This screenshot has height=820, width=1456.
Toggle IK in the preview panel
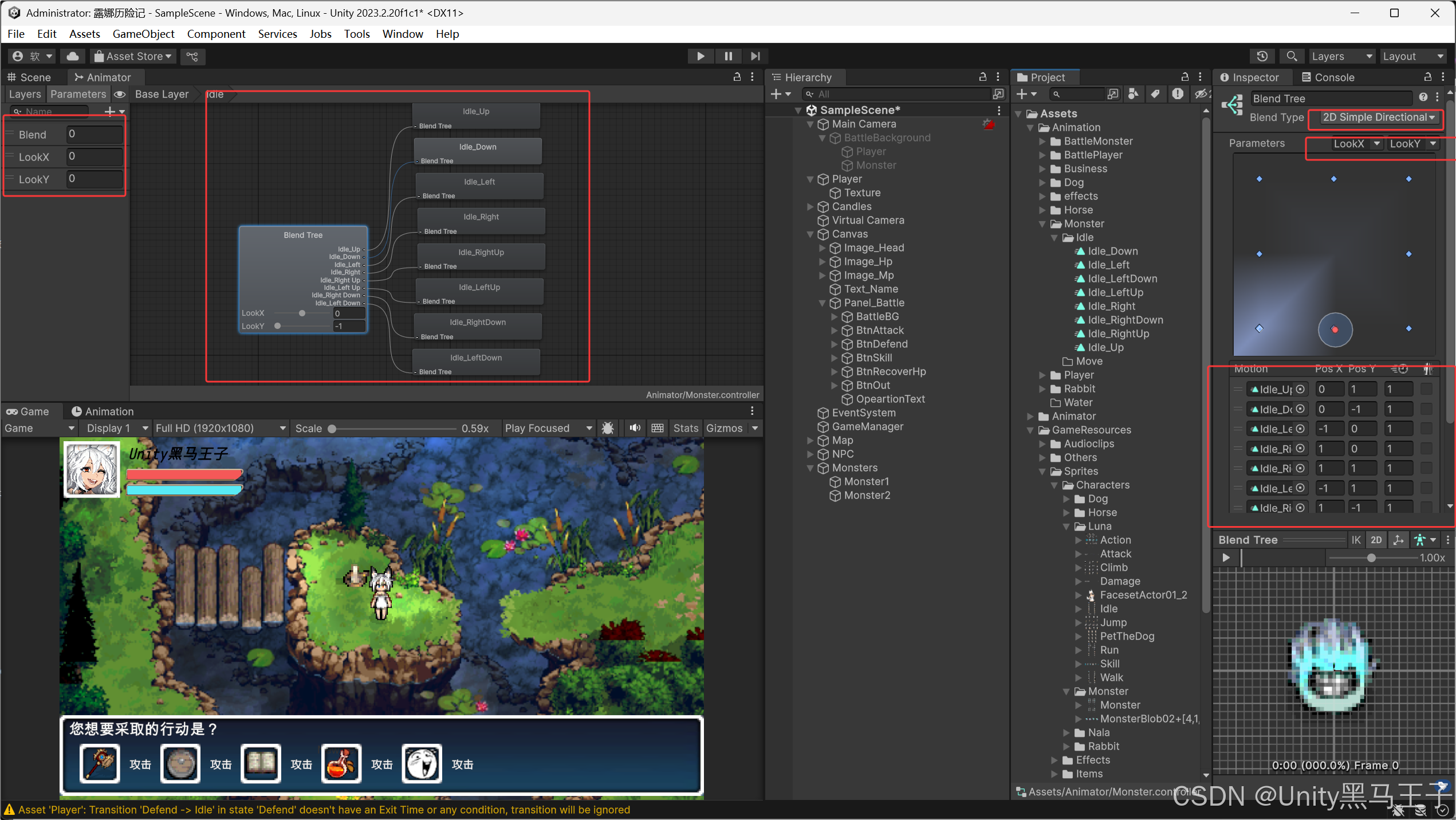pyautogui.click(x=1356, y=540)
